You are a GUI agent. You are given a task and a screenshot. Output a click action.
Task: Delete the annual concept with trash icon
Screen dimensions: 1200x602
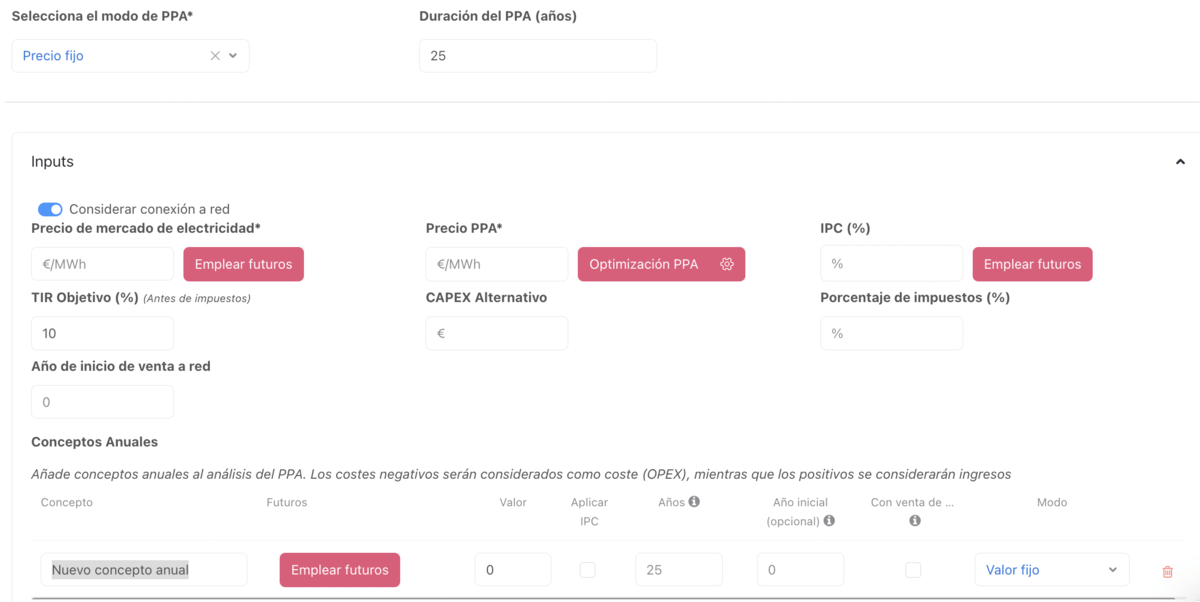(x=1167, y=571)
